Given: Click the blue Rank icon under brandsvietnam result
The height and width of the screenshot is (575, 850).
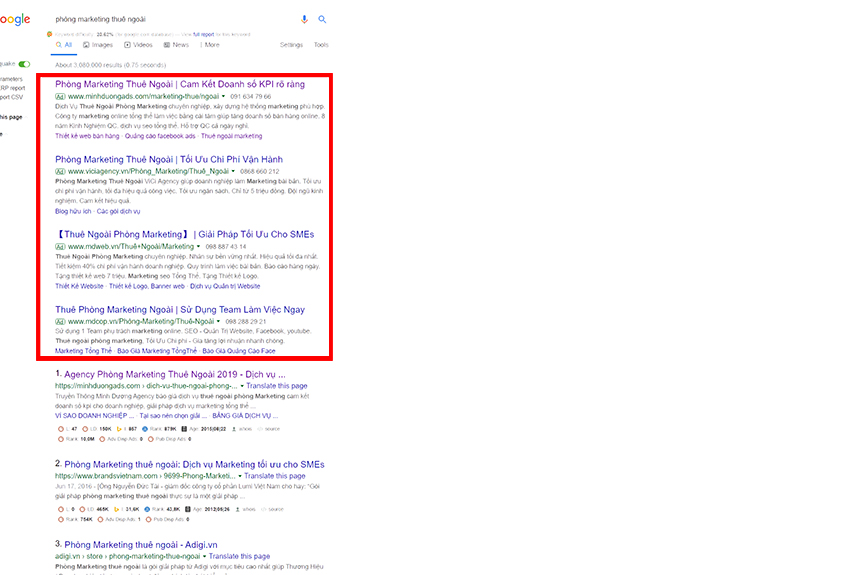Looking at the screenshot, I should pos(147,509).
